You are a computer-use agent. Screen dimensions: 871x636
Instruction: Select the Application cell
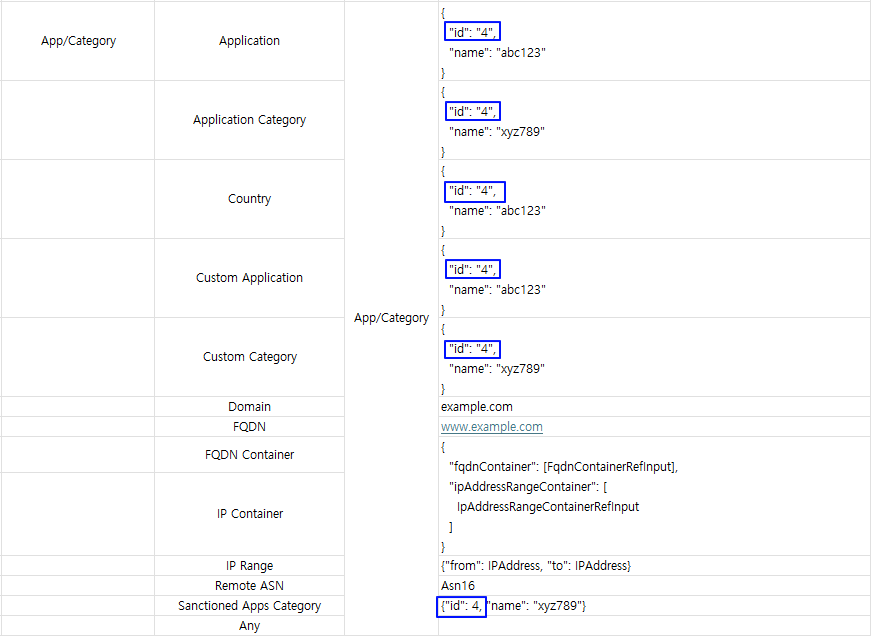249,41
